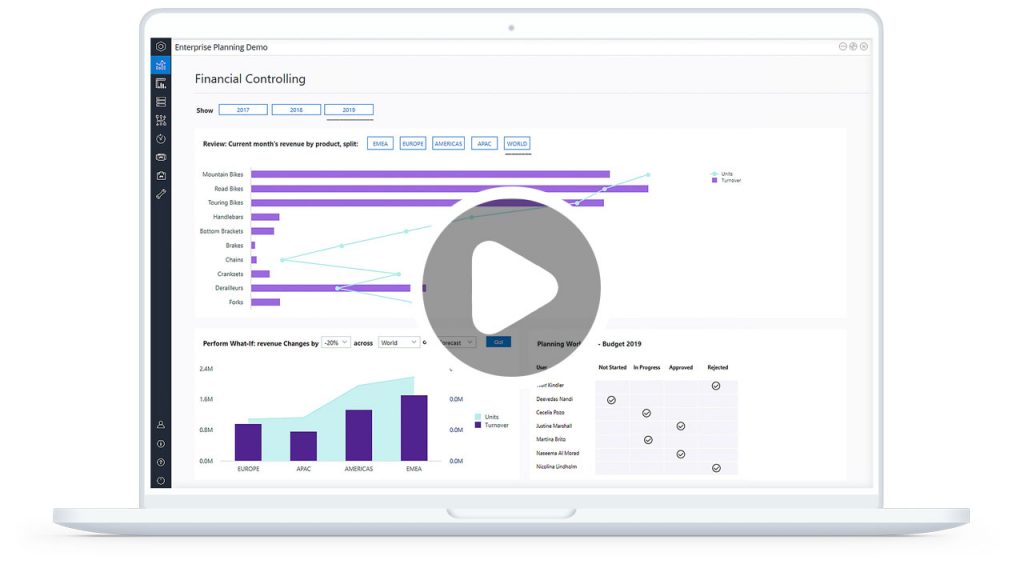Click the "Rejected" column header
1024x576 pixels.
coord(718,368)
